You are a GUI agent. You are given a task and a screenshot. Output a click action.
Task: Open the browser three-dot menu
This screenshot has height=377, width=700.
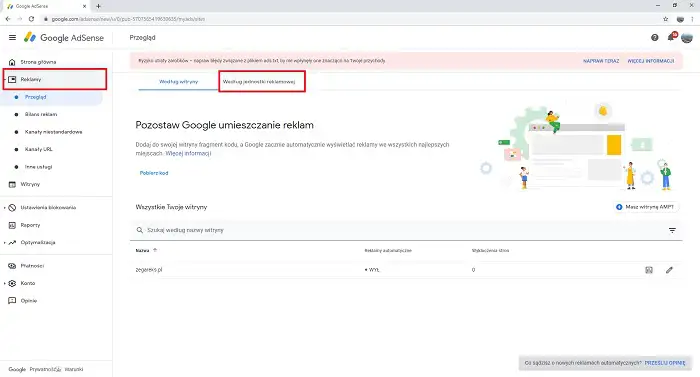point(692,19)
